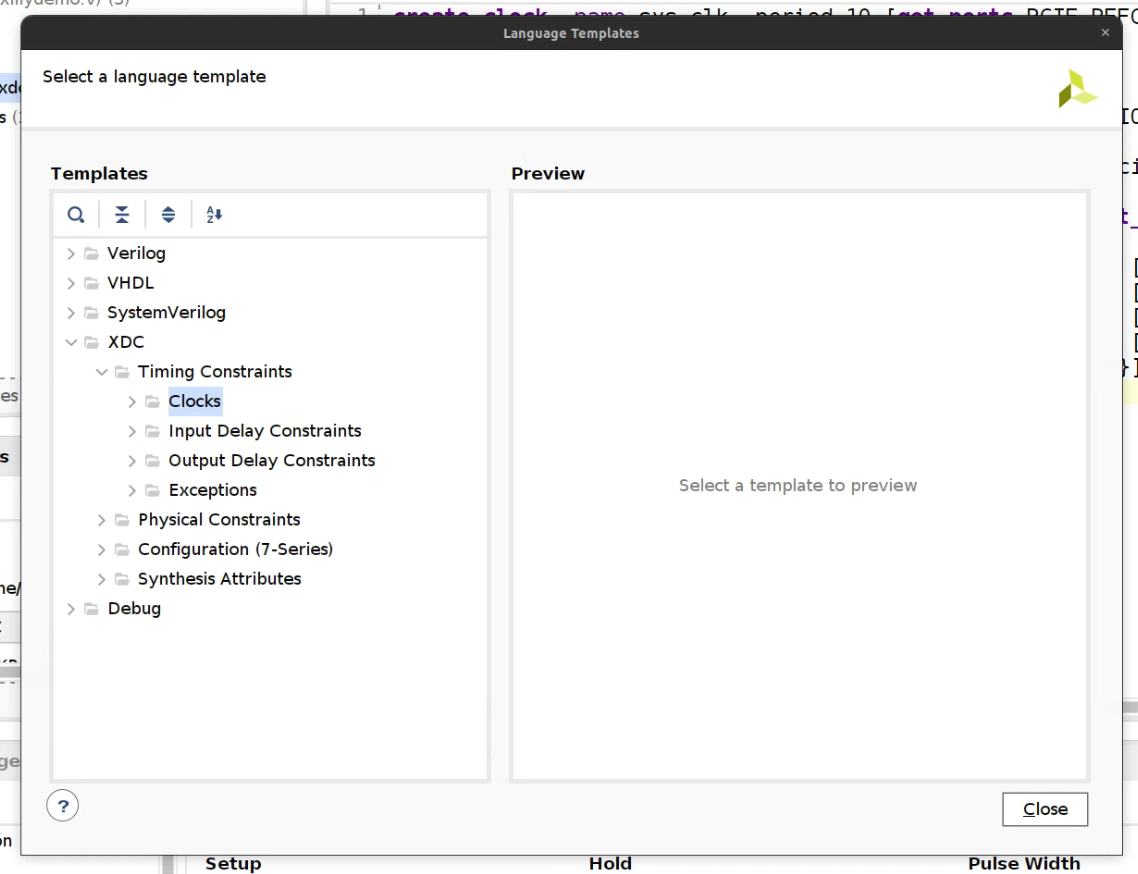Click the Configuration (7-Series) folder icon

point(122,550)
